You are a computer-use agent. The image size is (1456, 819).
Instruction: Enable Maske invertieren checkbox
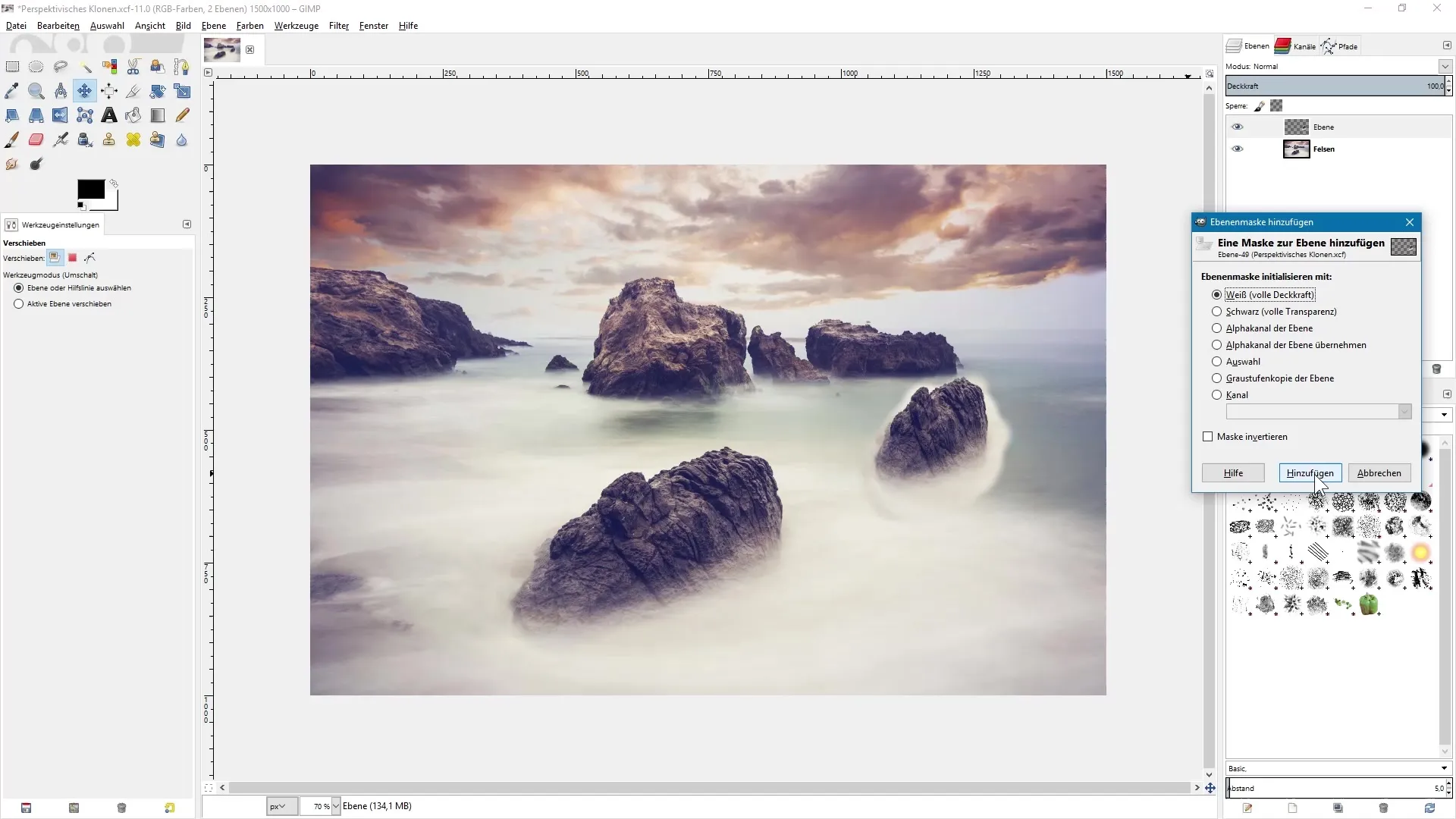coord(1208,437)
